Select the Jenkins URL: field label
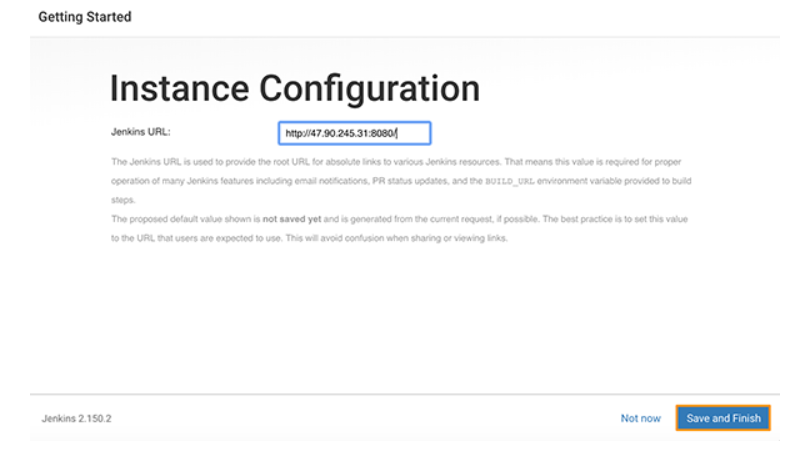 click(141, 131)
